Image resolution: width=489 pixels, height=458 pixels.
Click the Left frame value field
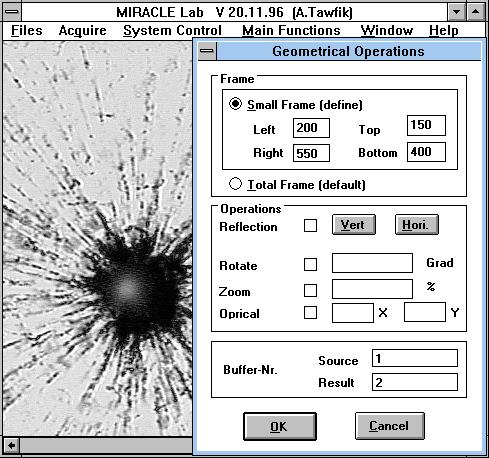tap(311, 128)
